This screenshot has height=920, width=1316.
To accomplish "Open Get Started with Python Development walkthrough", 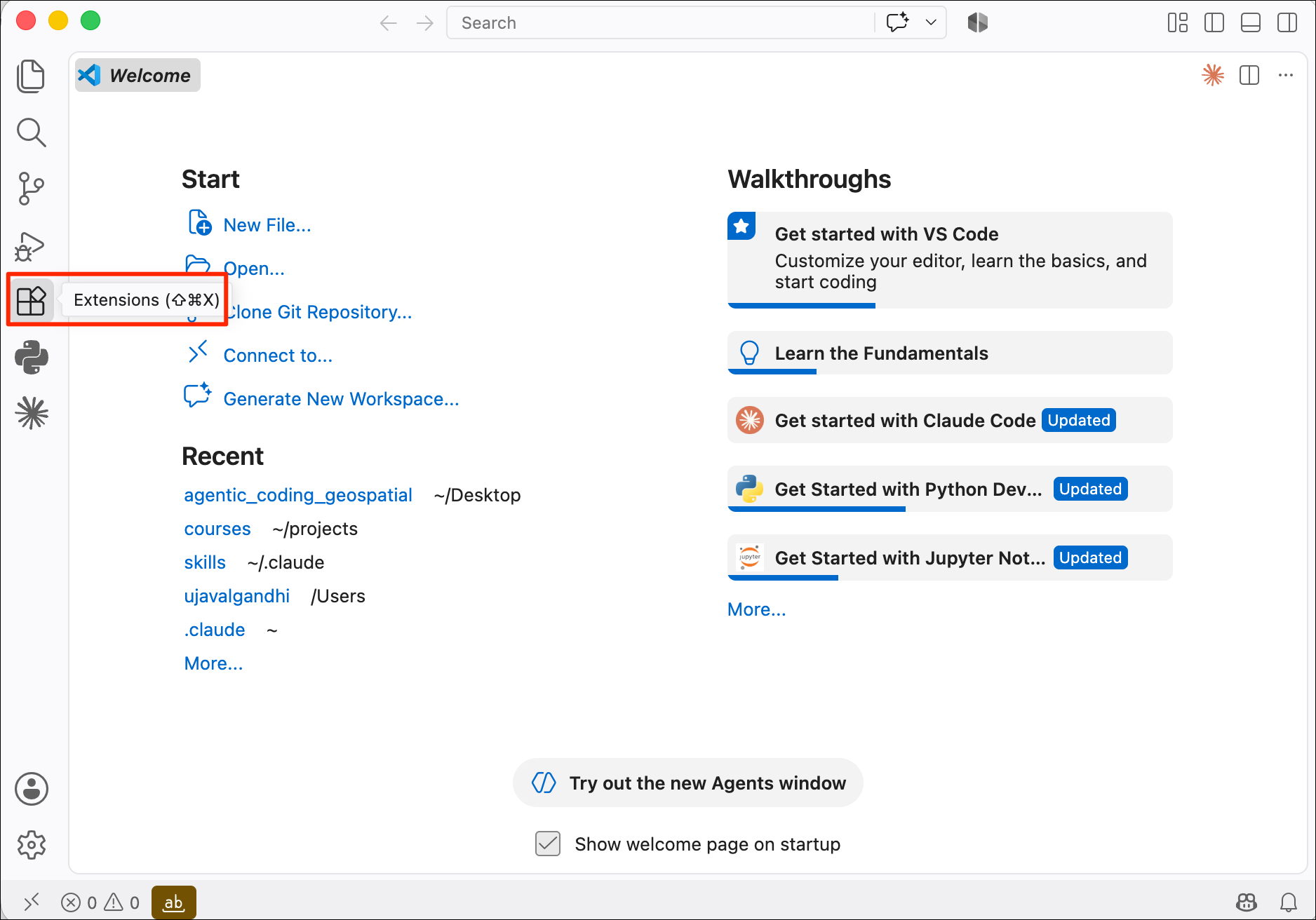I will point(950,489).
